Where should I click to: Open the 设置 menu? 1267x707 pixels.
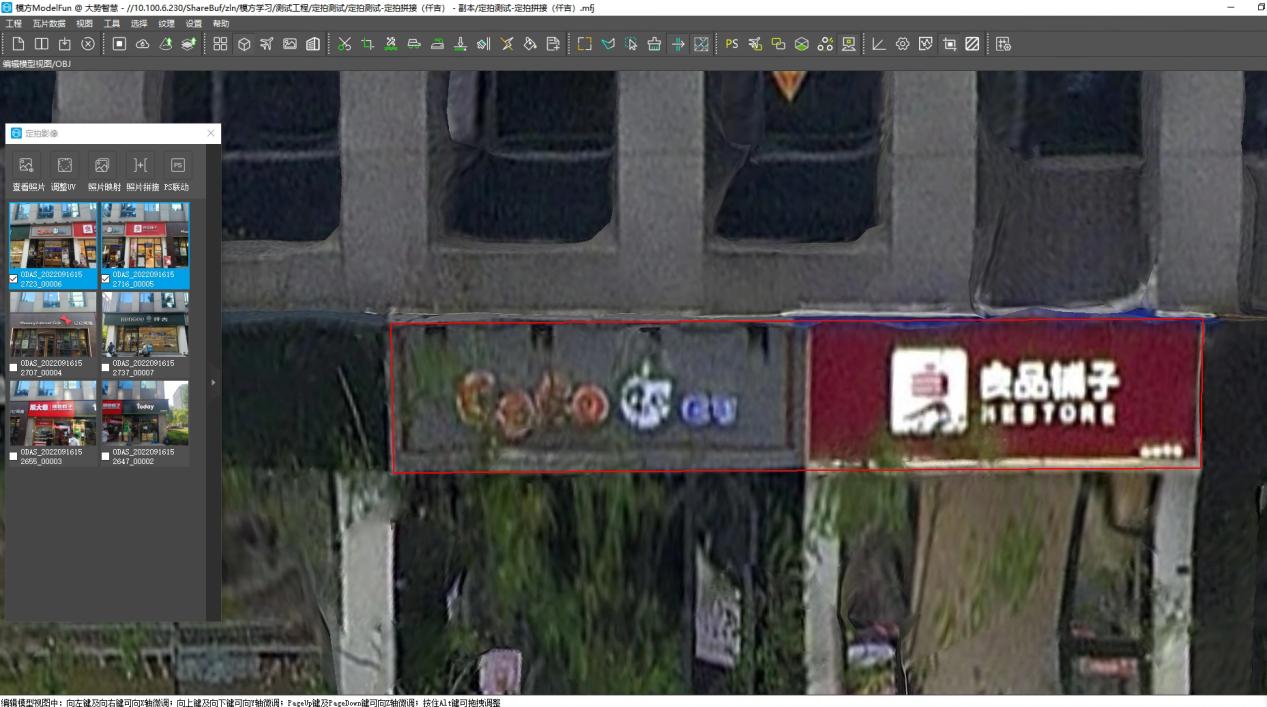193,23
